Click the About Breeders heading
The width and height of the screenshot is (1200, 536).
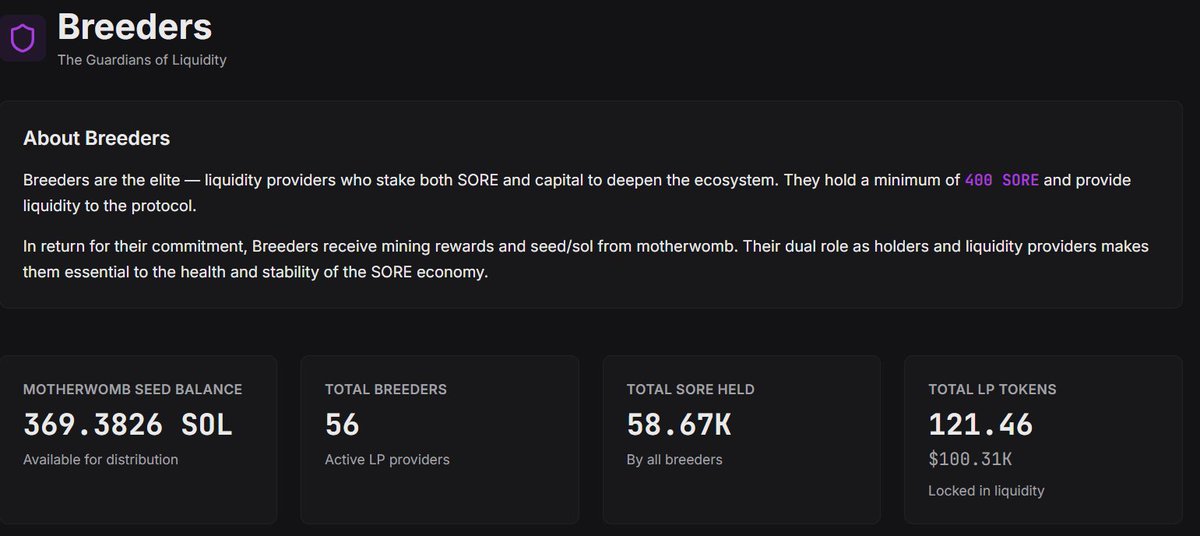96,138
